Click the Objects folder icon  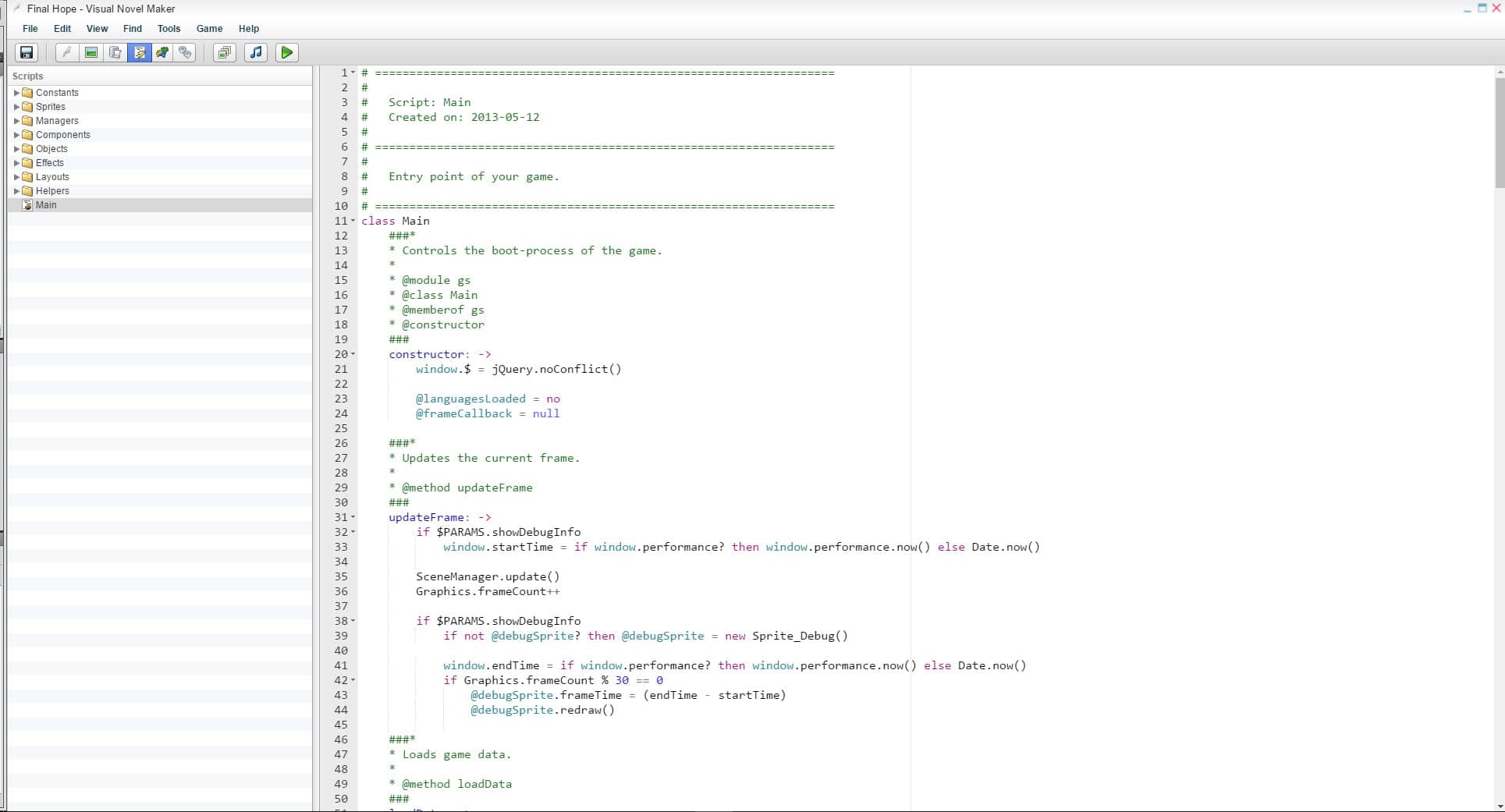27,149
